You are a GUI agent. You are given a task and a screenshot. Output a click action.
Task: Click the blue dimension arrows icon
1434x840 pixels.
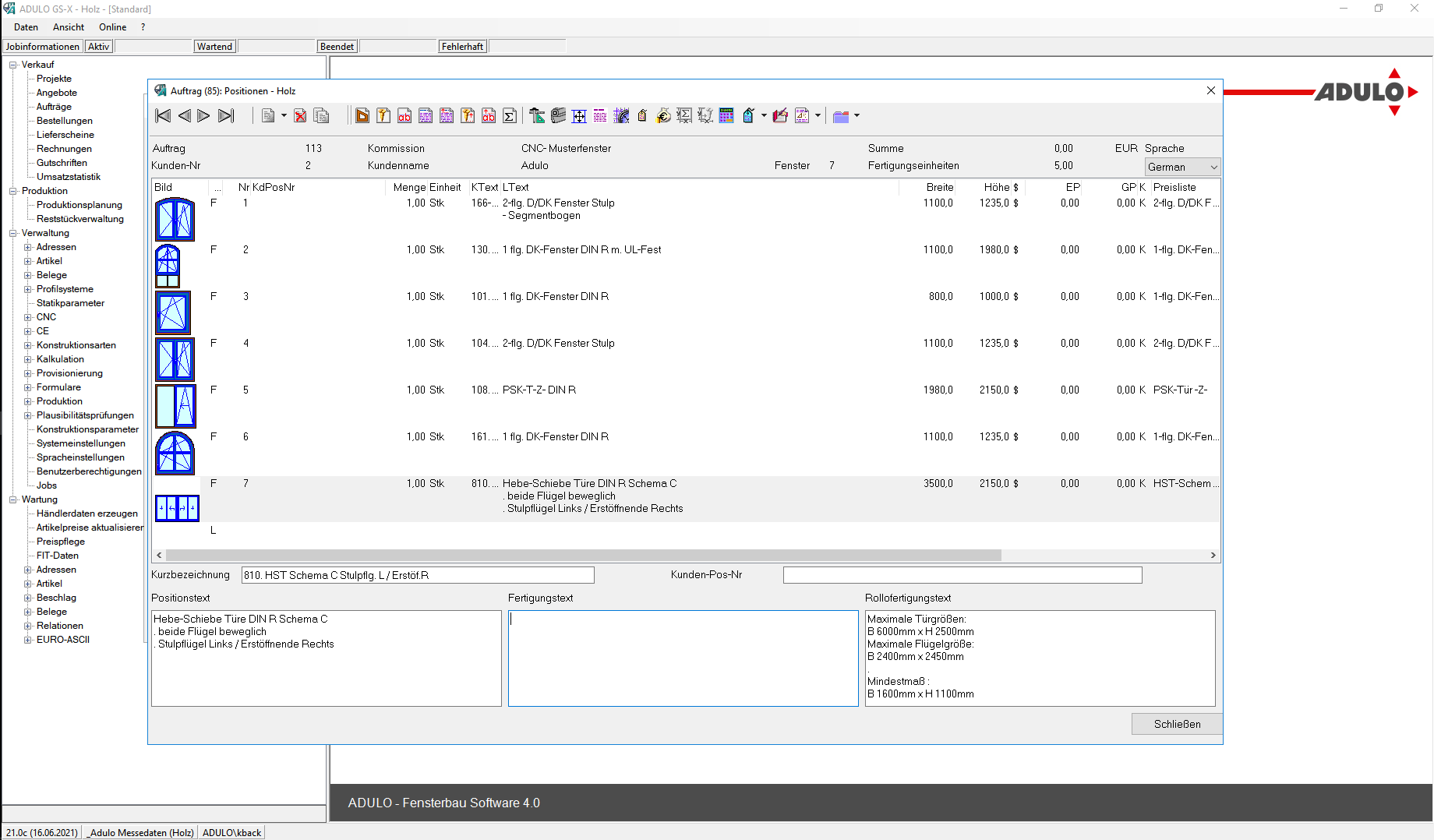[x=579, y=116]
